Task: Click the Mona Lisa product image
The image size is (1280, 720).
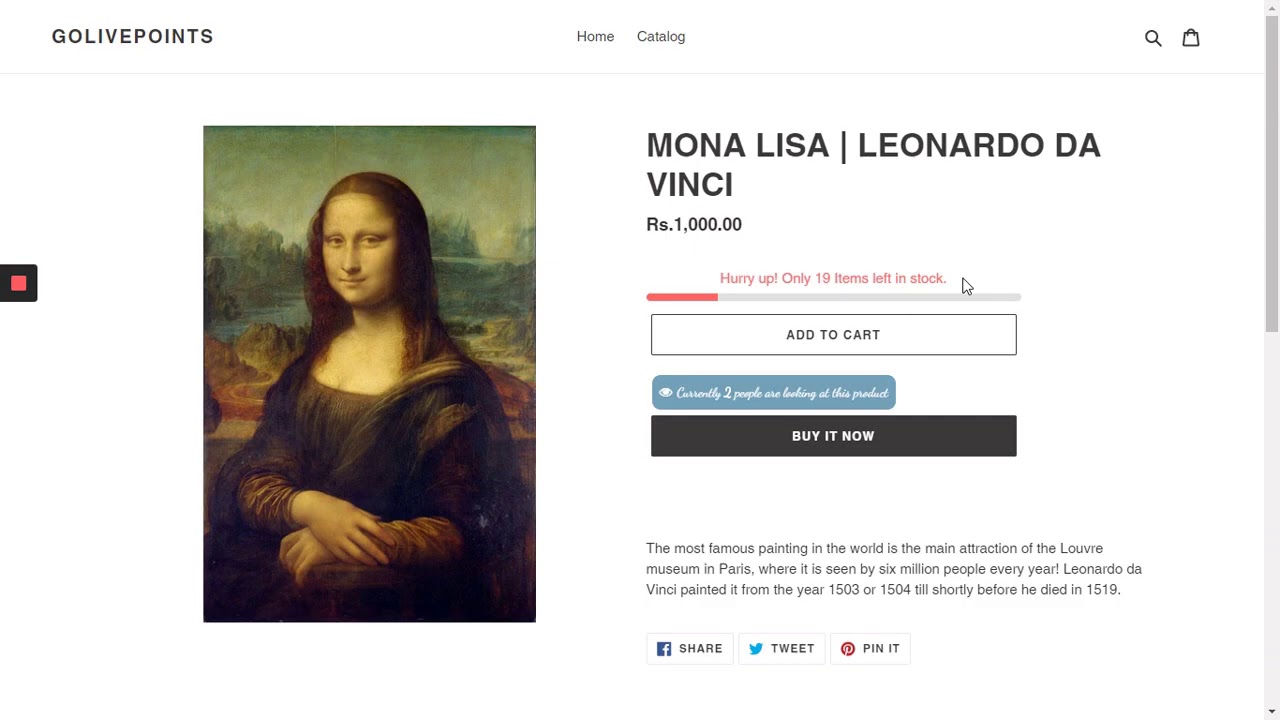Action: pyautogui.click(x=369, y=374)
